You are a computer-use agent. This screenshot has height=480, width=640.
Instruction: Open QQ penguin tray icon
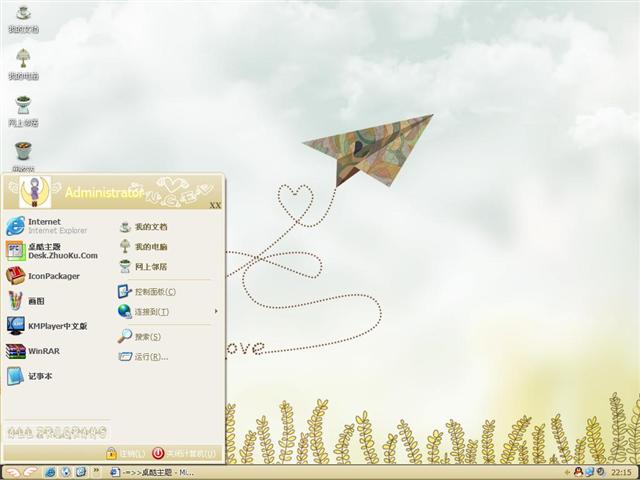pyautogui.click(x=578, y=472)
